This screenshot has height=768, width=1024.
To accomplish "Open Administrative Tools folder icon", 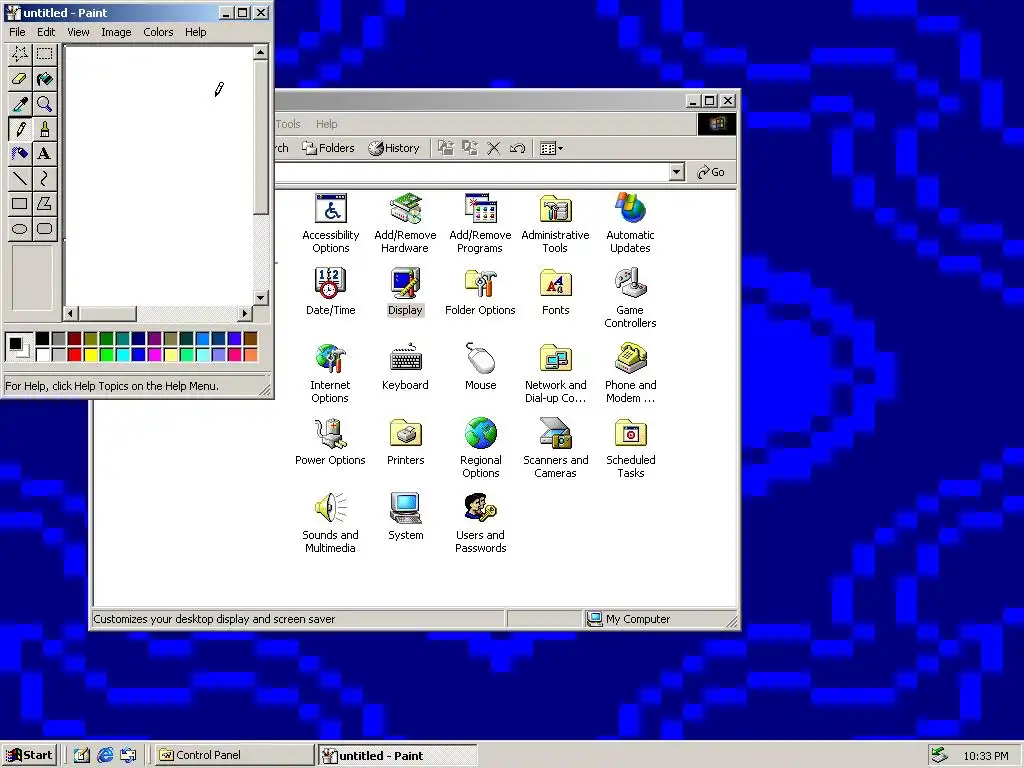I will point(555,223).
